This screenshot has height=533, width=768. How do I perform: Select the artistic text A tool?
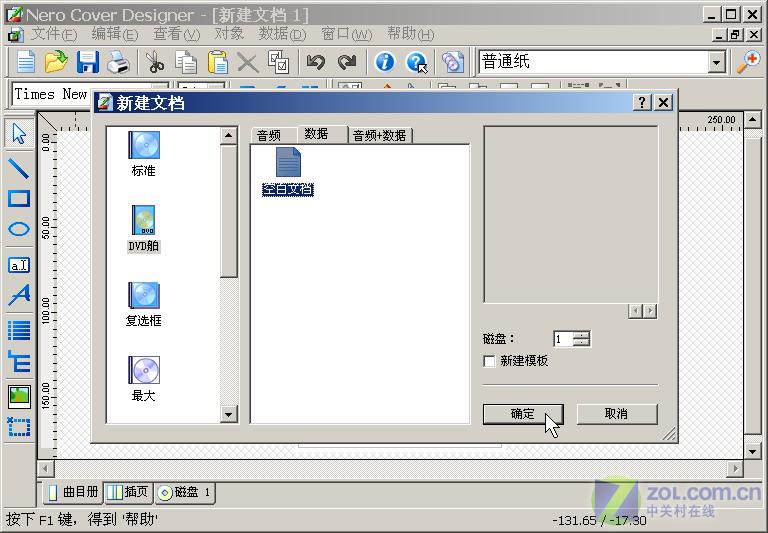pyautogui.click(x=19, y=295)
